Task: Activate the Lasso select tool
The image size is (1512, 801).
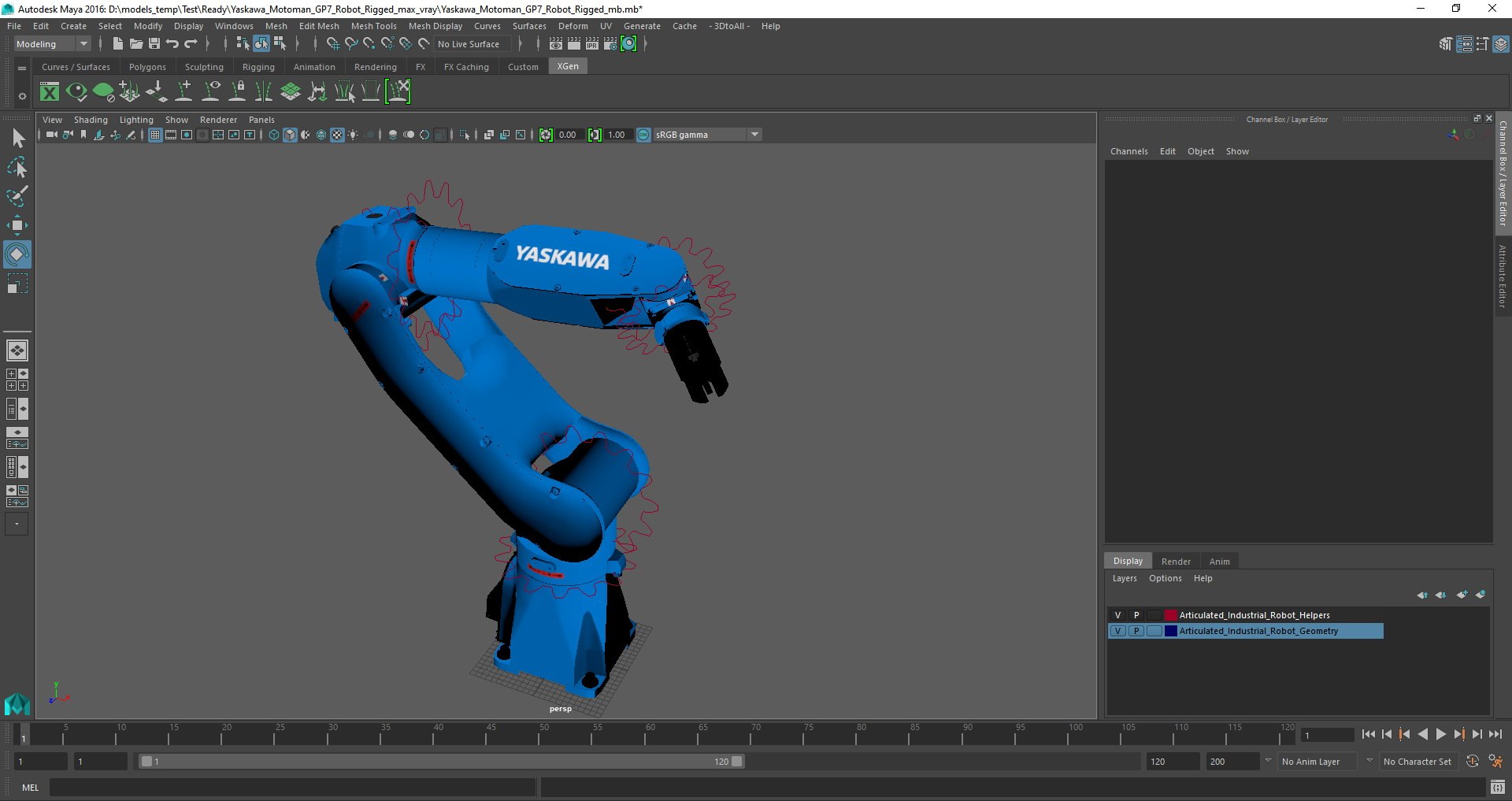Action: pyautogui.click(x=17, y=167)
